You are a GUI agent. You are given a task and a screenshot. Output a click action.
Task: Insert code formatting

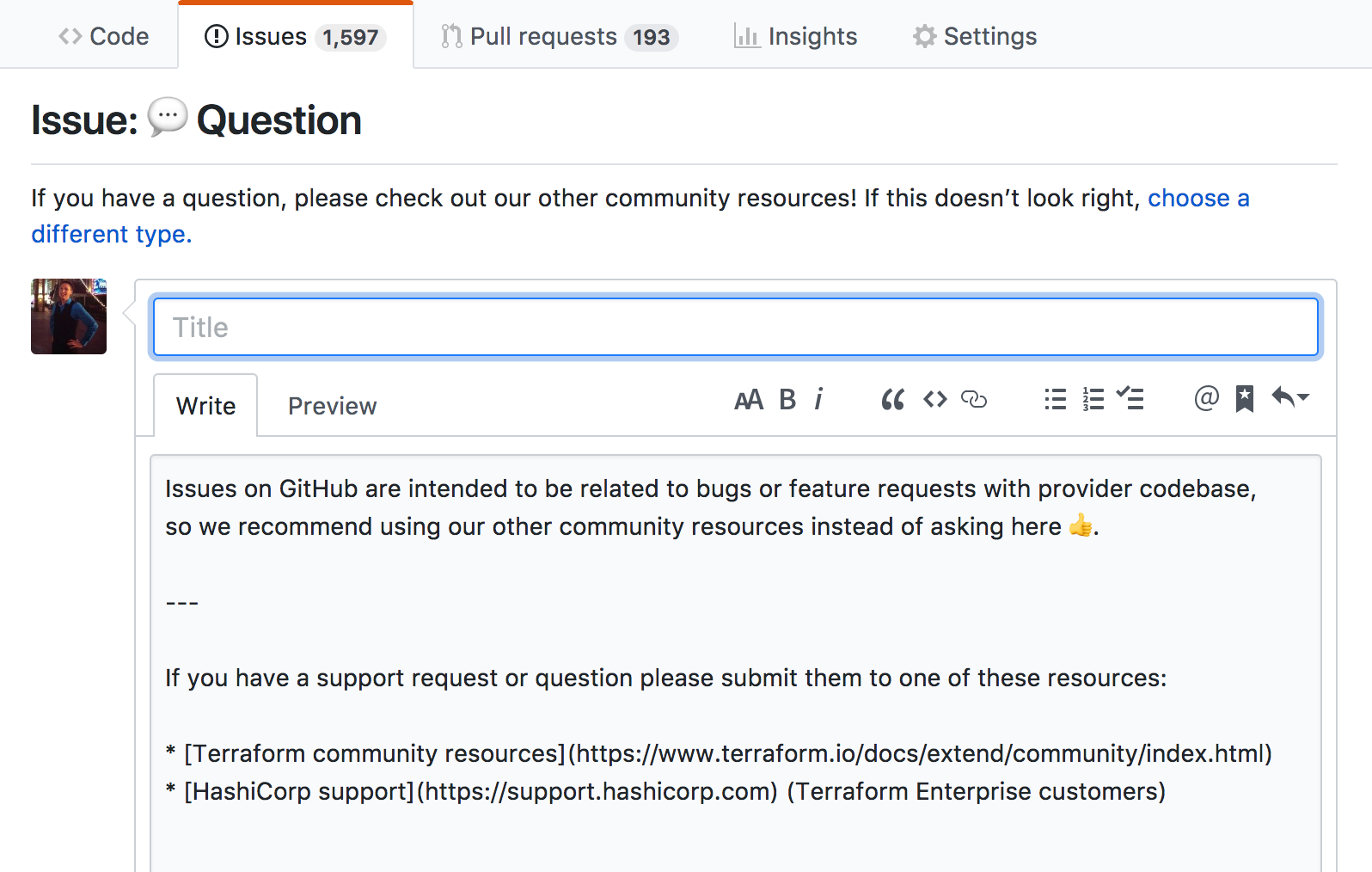[934, 400]
